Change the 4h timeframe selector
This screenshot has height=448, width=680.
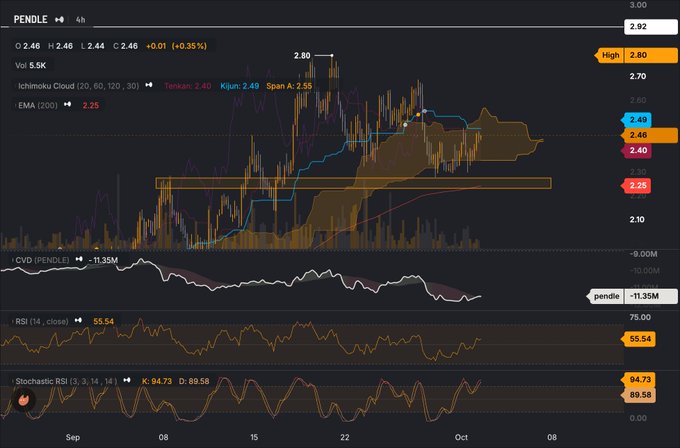80,20
